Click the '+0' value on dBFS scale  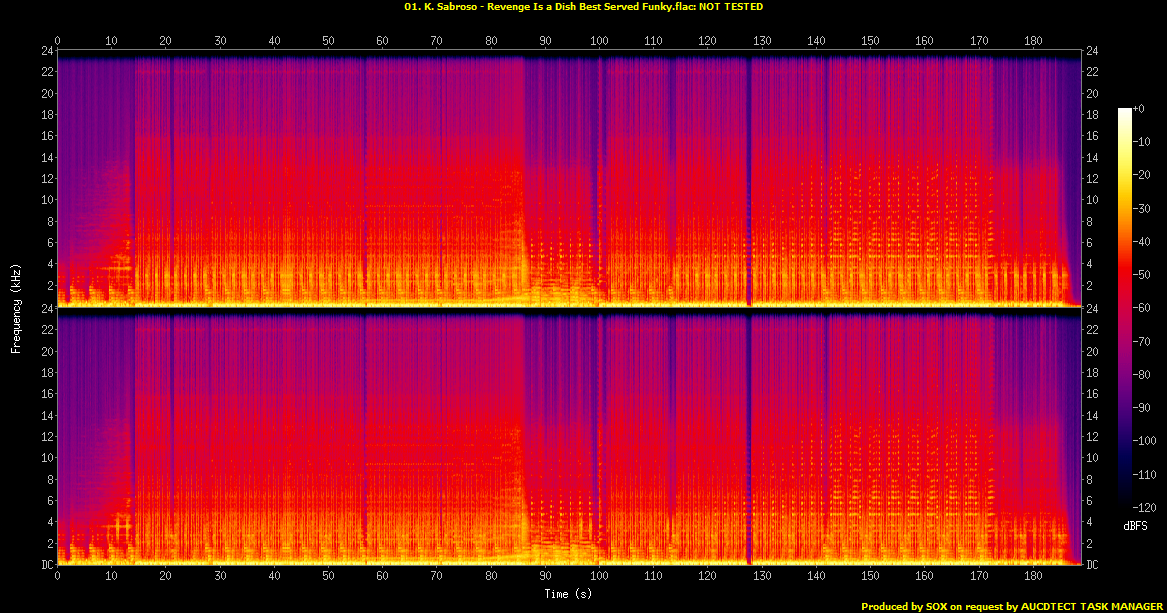point(1139,109)
